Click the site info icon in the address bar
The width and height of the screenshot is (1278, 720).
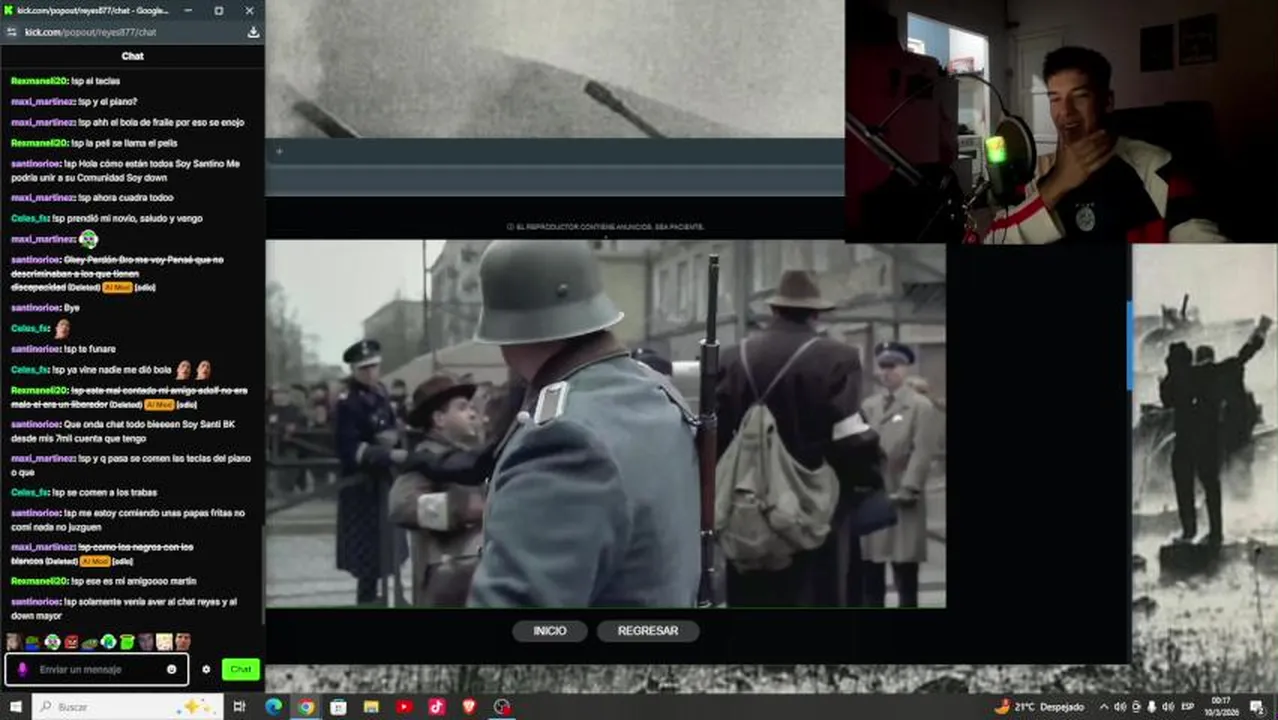coord(12,32)
